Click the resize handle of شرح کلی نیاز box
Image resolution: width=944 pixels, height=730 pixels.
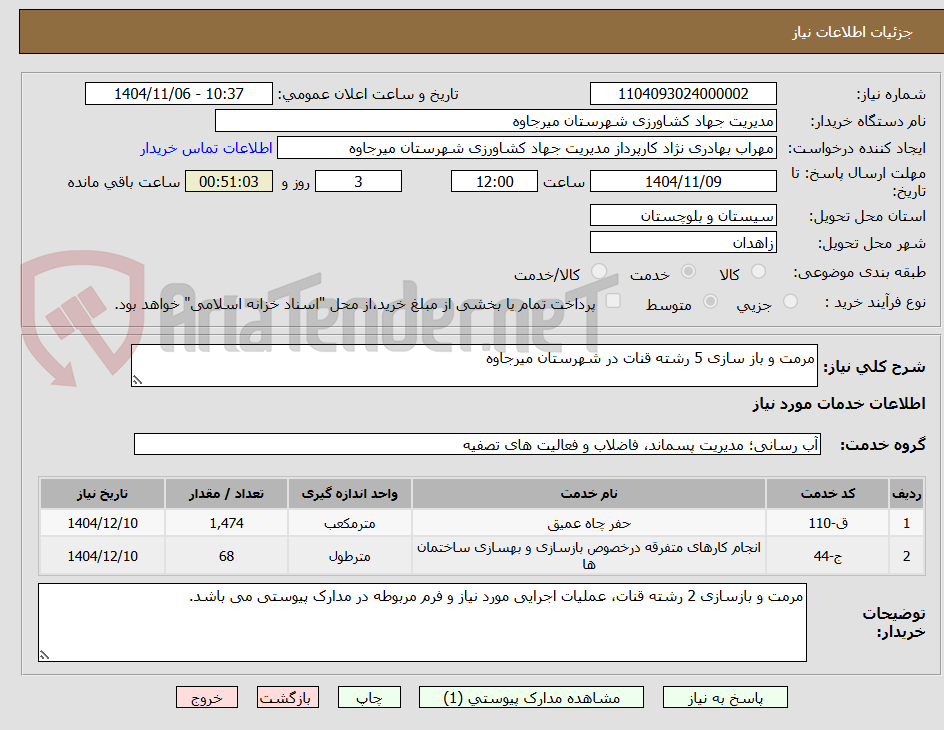coord(137,380)
